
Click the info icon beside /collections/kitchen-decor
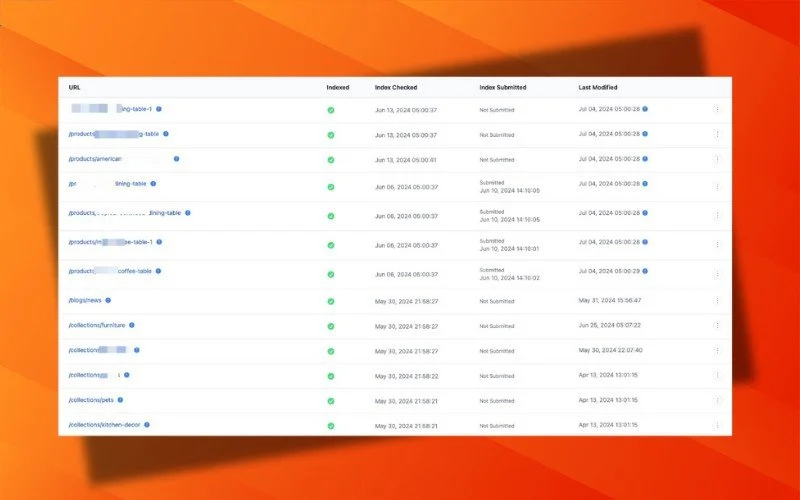tap(147, 425)
